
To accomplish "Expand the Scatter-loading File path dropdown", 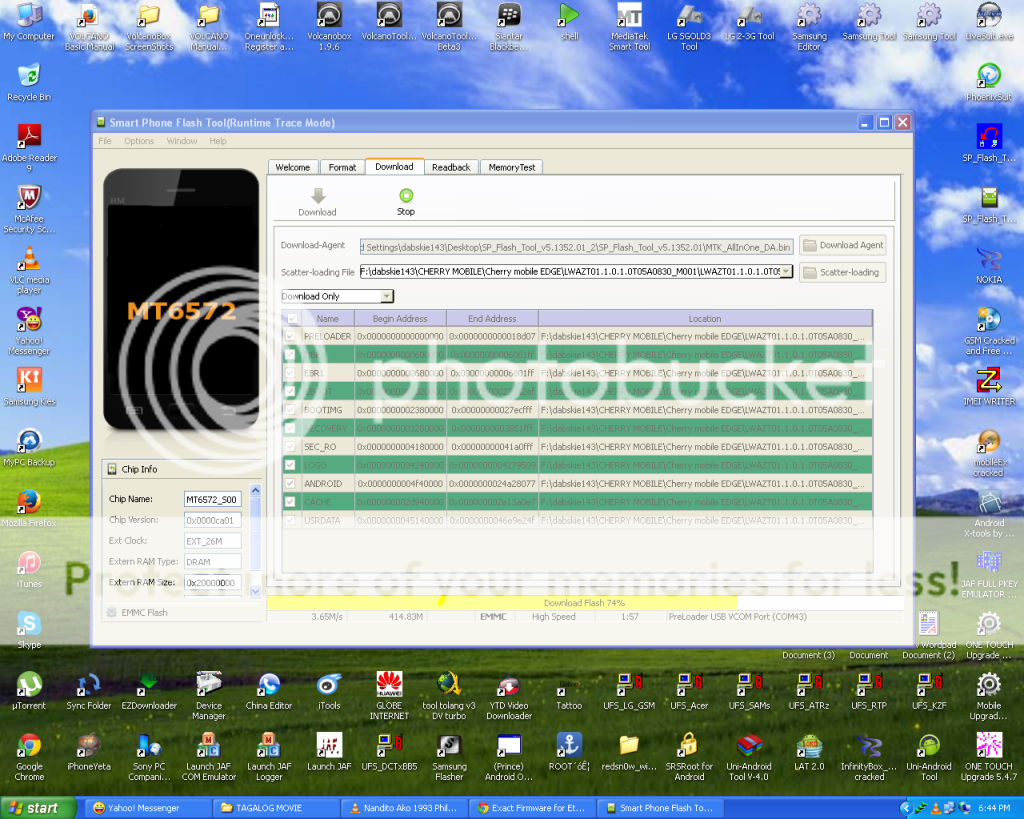I will click(786, 271).
